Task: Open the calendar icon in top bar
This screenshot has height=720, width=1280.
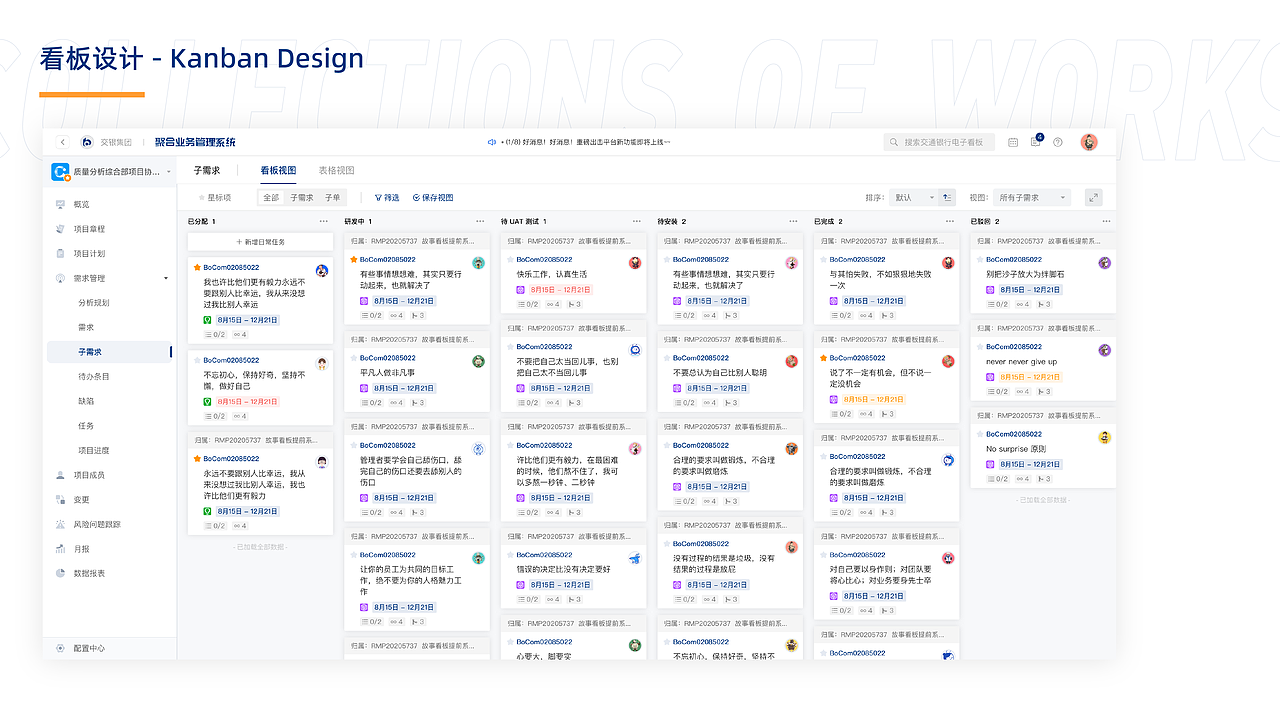Action: 1013,142
